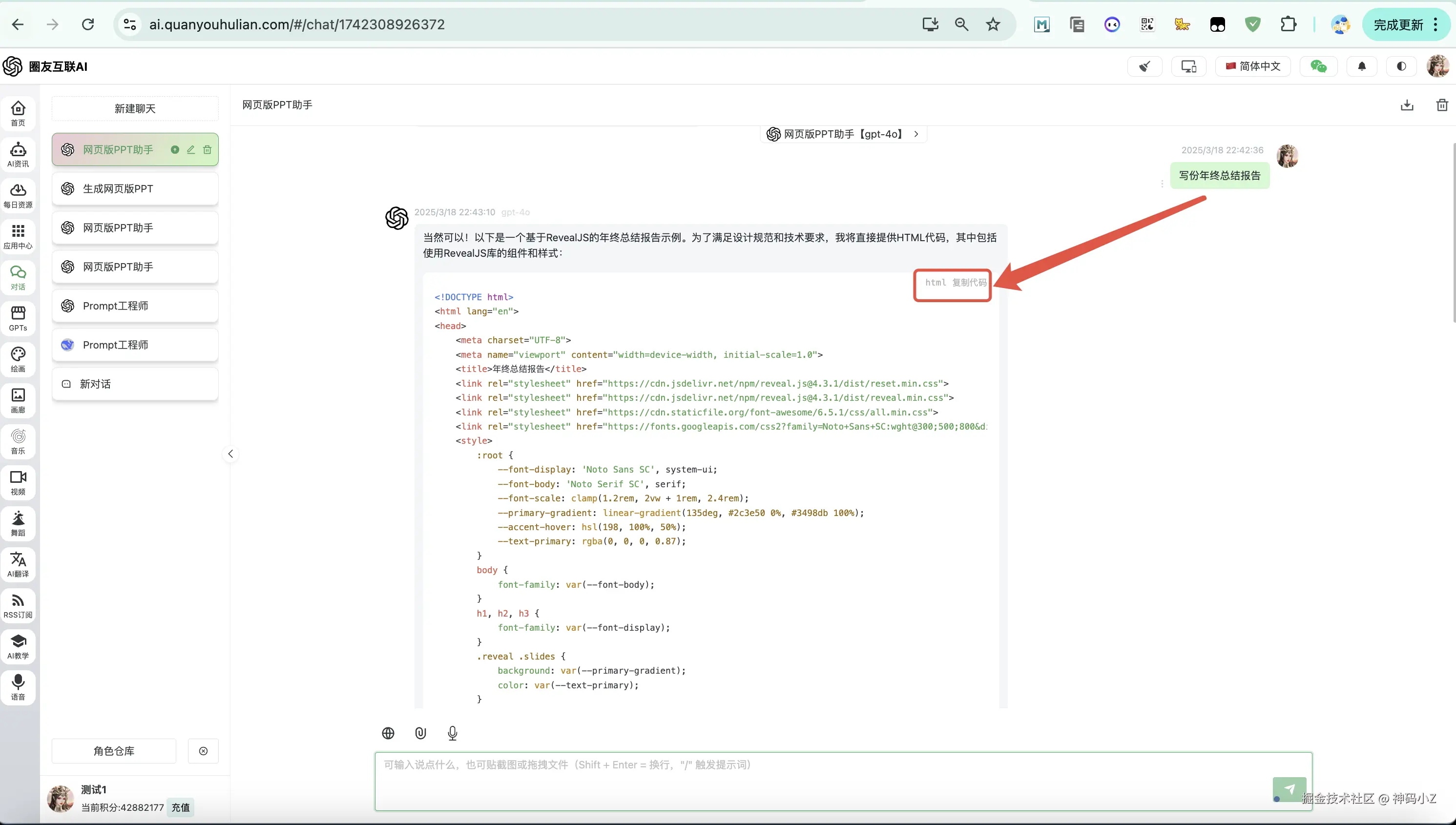Expand the 网页版PPT助手【gpt-4o】 model selector

click(x=843, y=134)
